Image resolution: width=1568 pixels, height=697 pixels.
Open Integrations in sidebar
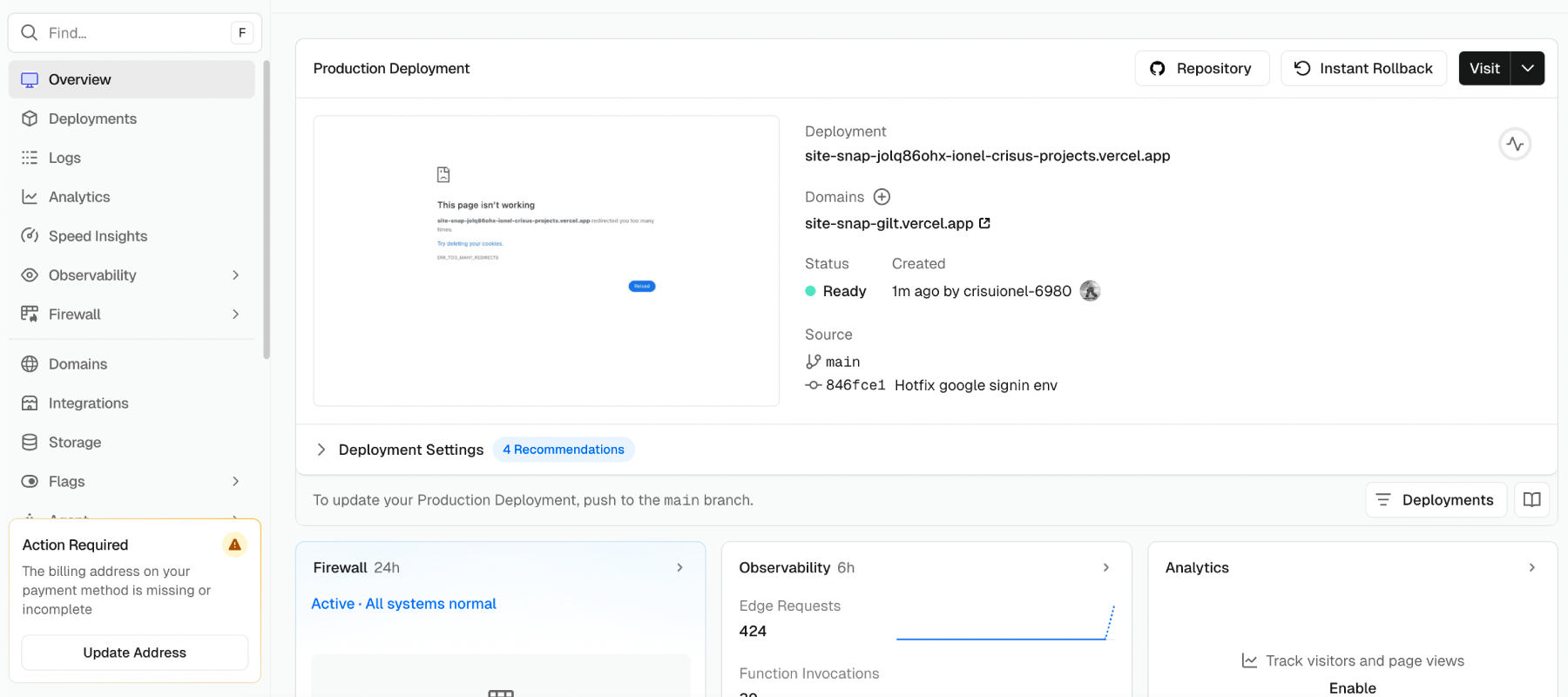[132, 403]
